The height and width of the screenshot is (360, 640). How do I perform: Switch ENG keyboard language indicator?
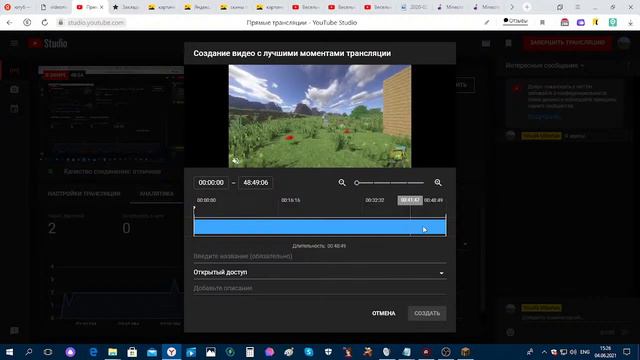(585, 352)
